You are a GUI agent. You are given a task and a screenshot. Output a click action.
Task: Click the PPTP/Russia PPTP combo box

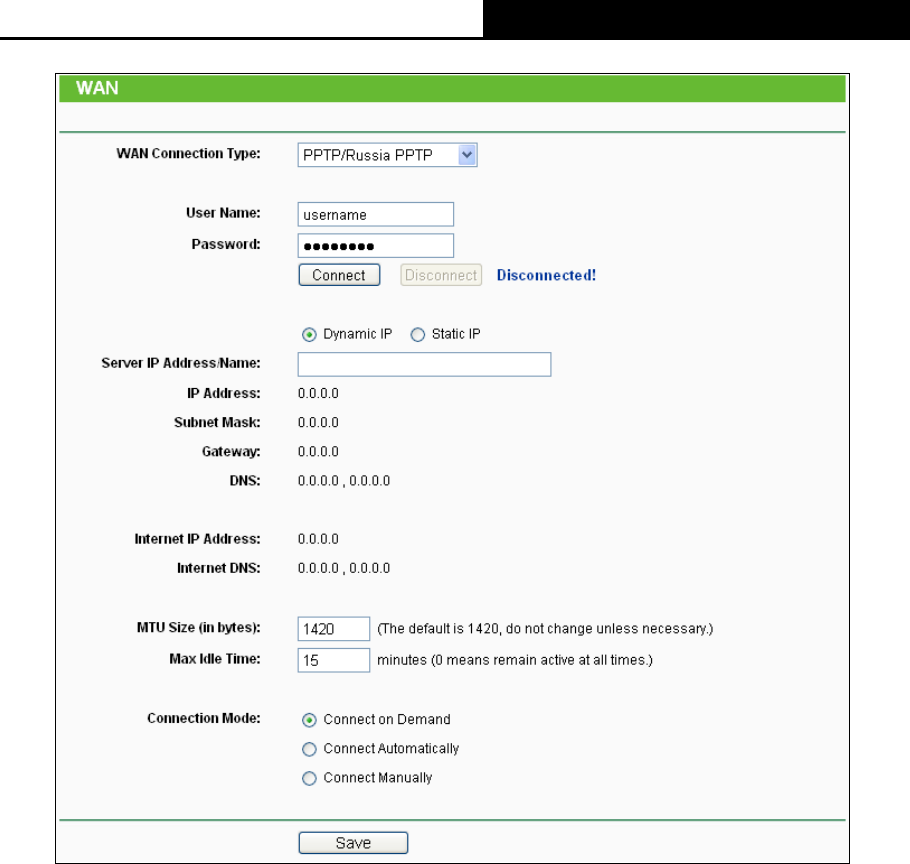387,155
